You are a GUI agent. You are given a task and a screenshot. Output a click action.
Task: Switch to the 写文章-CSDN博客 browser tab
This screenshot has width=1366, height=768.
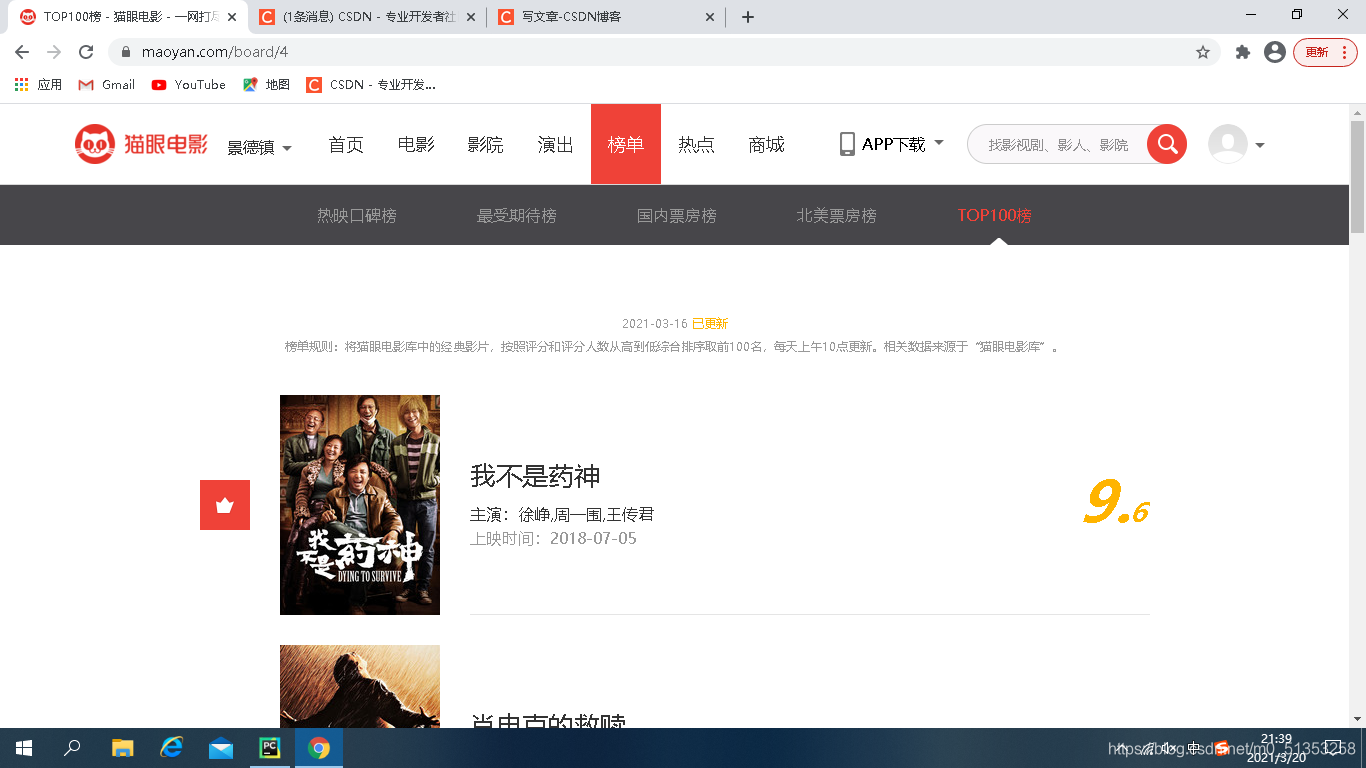607,17
